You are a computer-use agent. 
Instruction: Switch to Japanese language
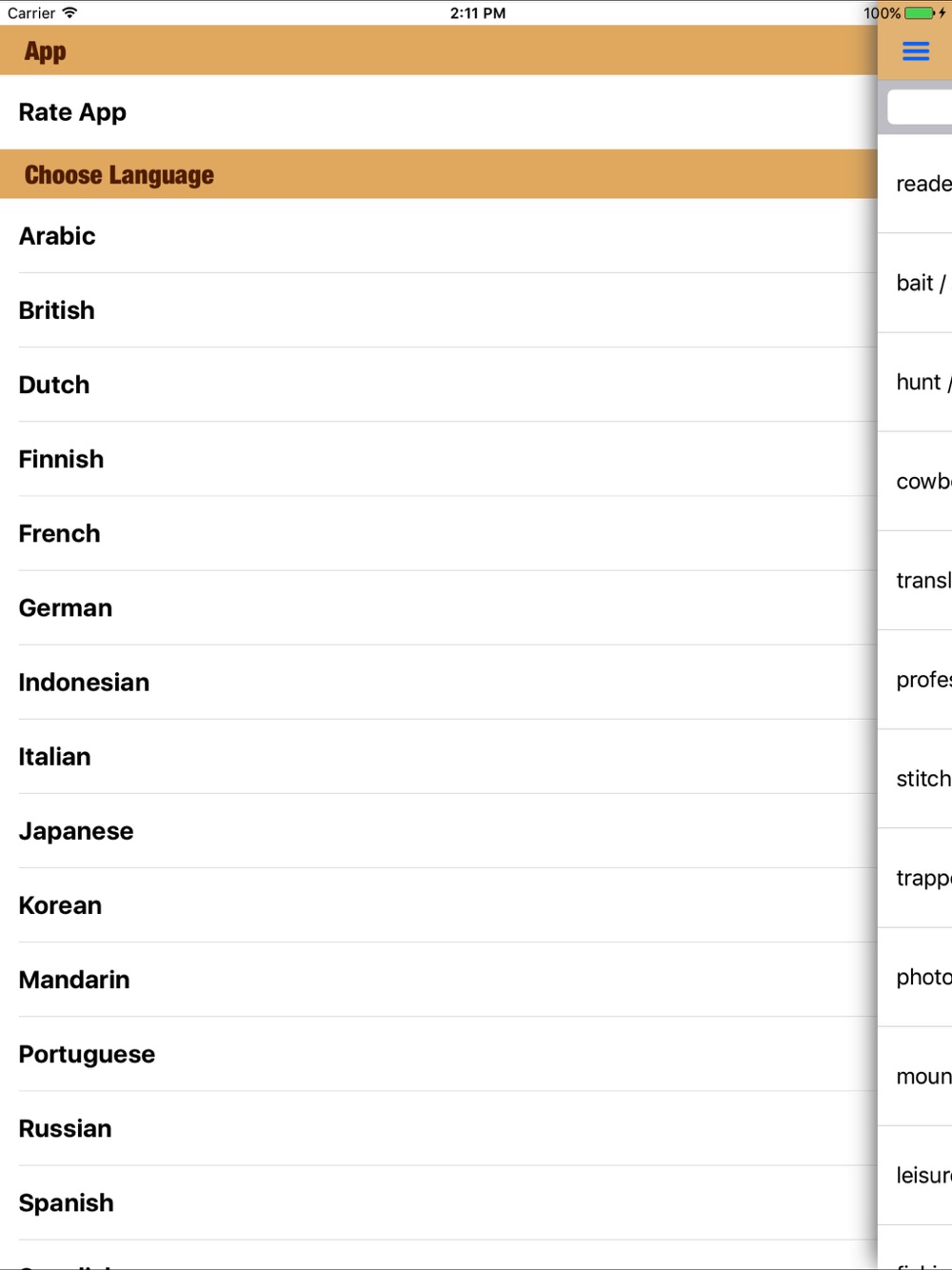click(x=438, y=830)
